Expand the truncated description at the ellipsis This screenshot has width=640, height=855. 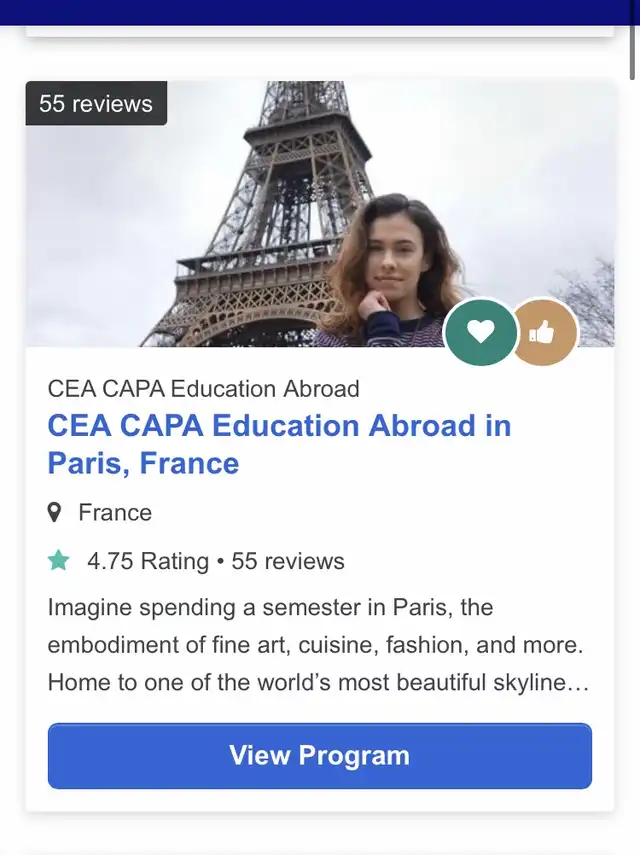(578, 683)
